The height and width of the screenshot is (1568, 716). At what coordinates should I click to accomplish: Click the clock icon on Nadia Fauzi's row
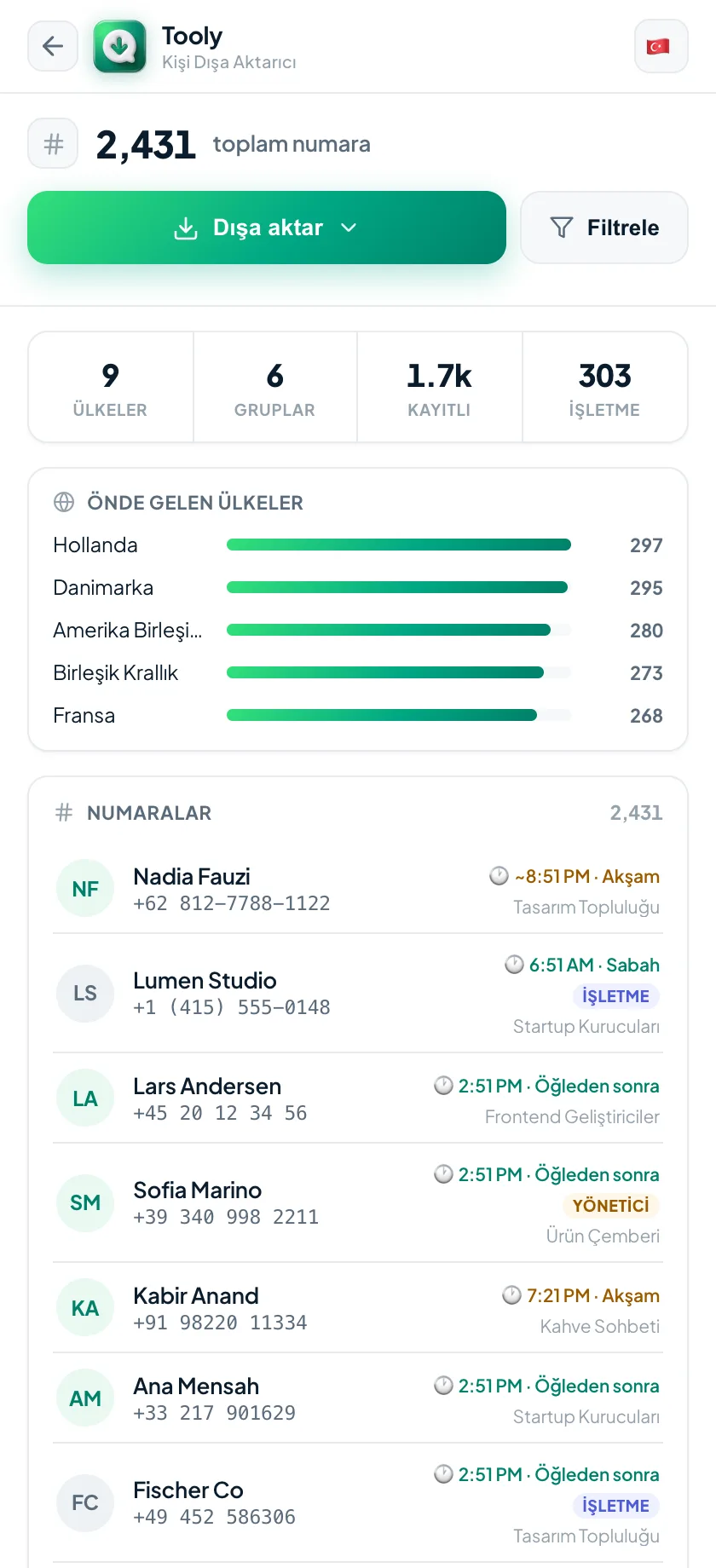point(499,875)
